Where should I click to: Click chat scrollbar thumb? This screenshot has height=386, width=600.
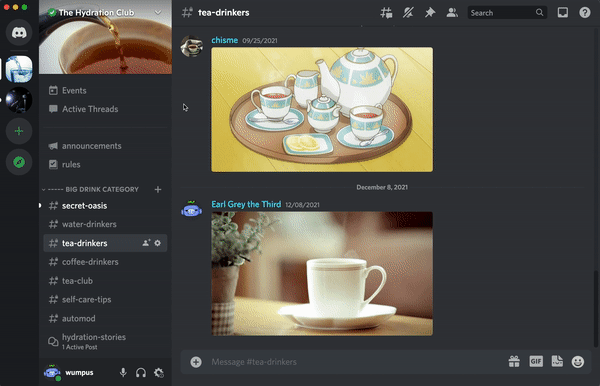pyautogui.click(x=595, y=309)
